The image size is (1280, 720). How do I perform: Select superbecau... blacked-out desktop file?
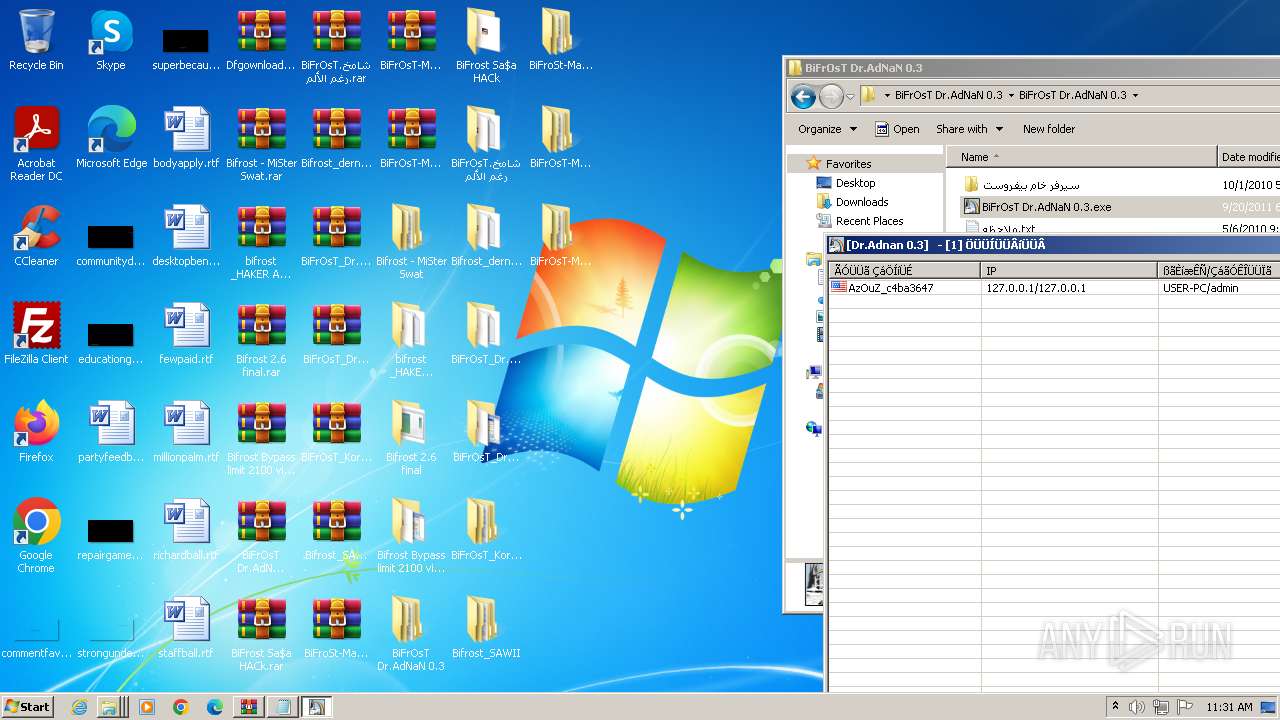tap(186, 48)
